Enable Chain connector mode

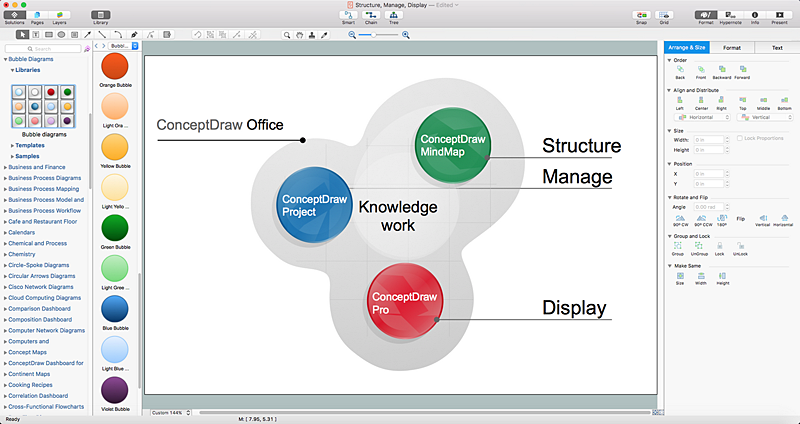(371, 15)
